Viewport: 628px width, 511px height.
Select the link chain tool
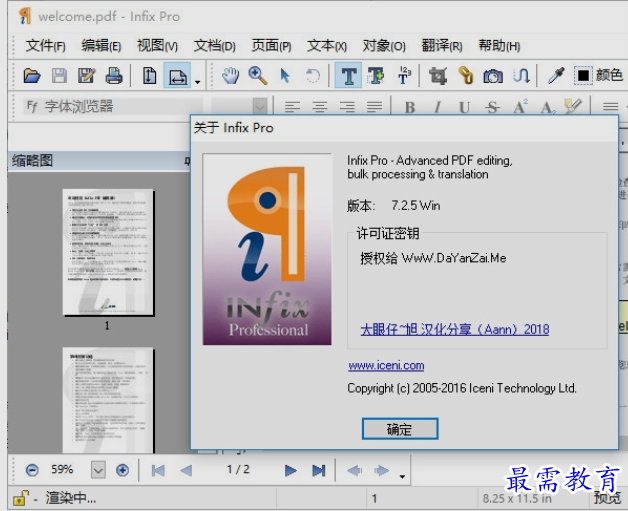tap(466, 75)
